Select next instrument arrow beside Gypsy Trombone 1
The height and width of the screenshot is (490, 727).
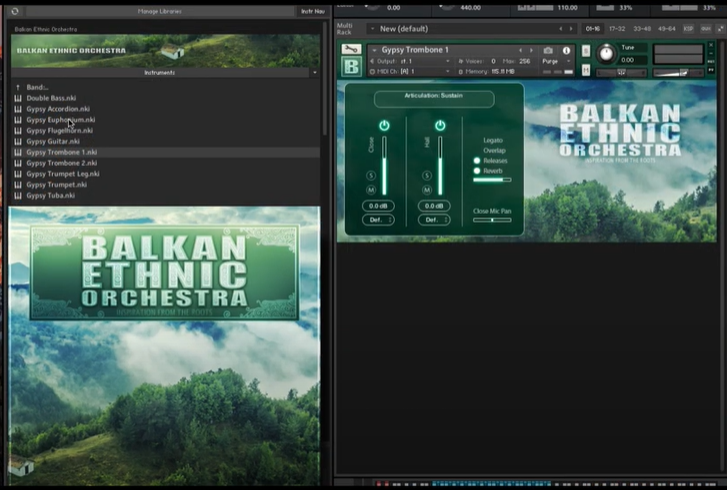531,50
